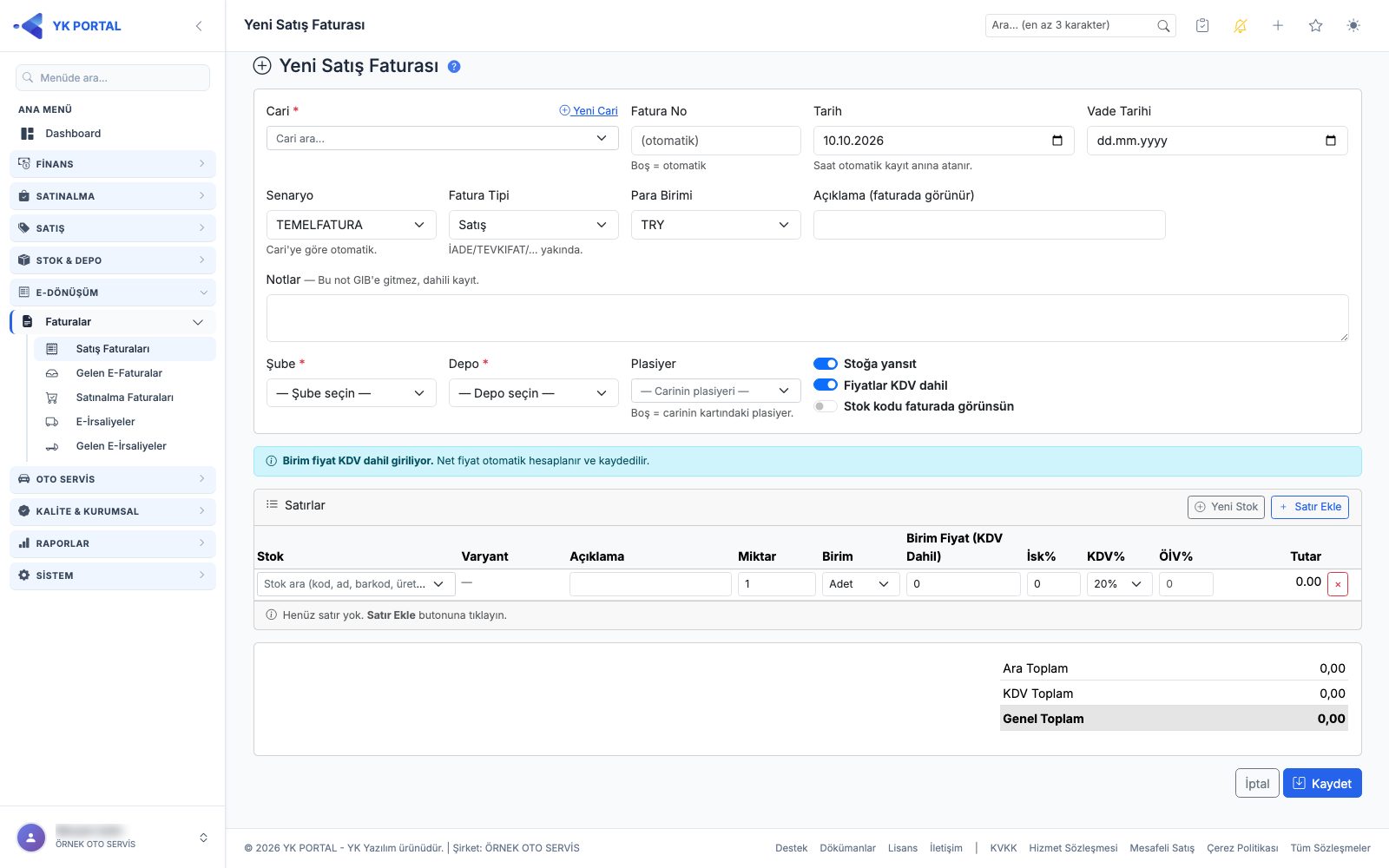This screenshot has height=868, width=1389.
Task: Open the Para Birimi TRY dropdown
Action: 715,225
